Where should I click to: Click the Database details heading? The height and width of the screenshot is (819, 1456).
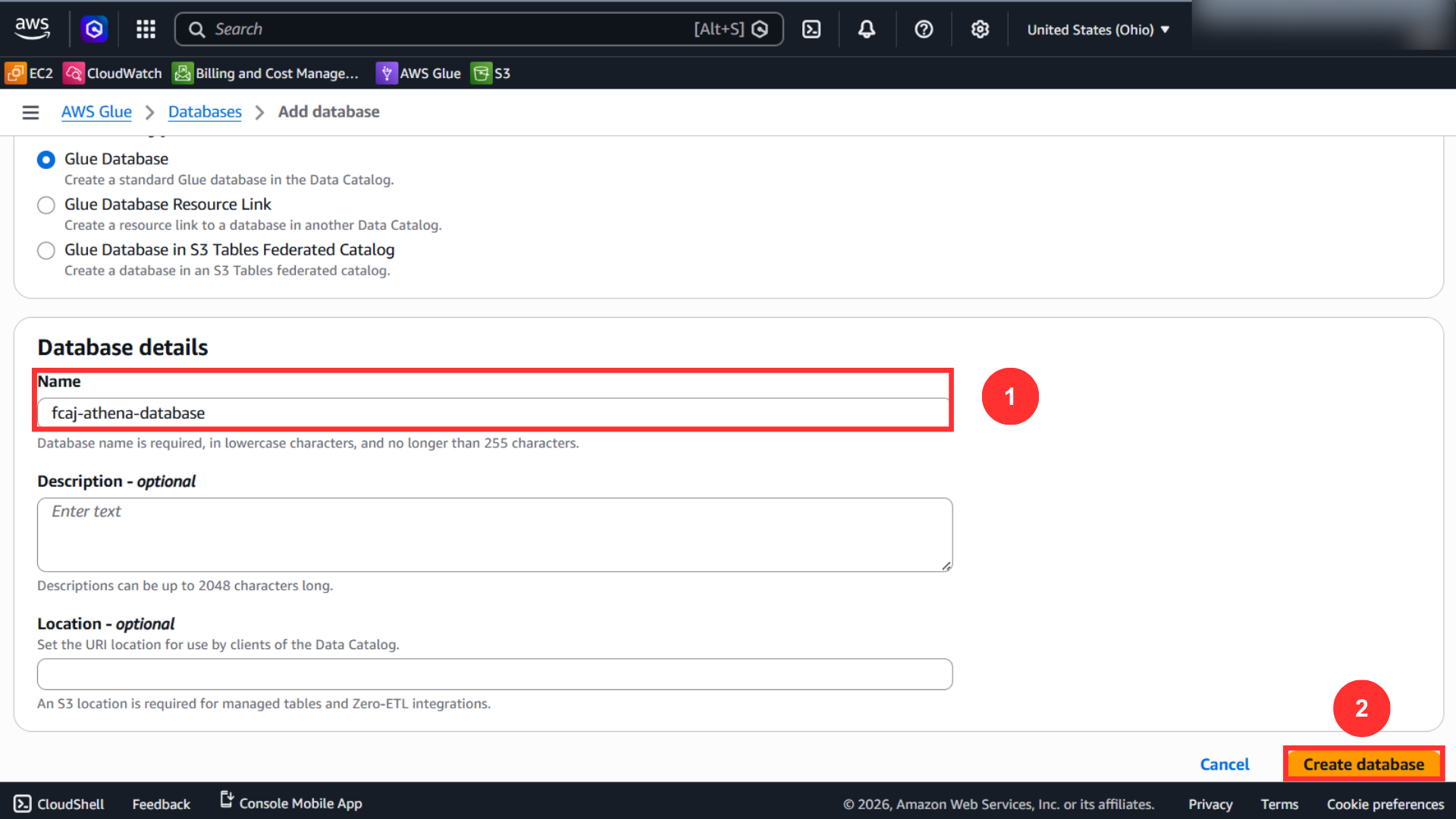(x=123, y=347)
